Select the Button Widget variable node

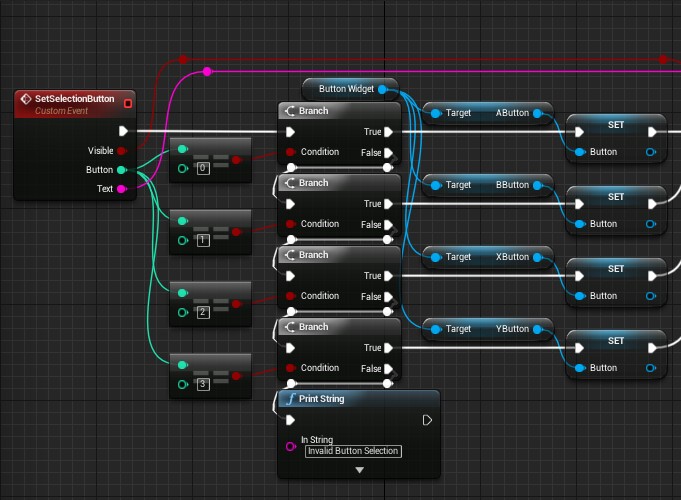345,89
